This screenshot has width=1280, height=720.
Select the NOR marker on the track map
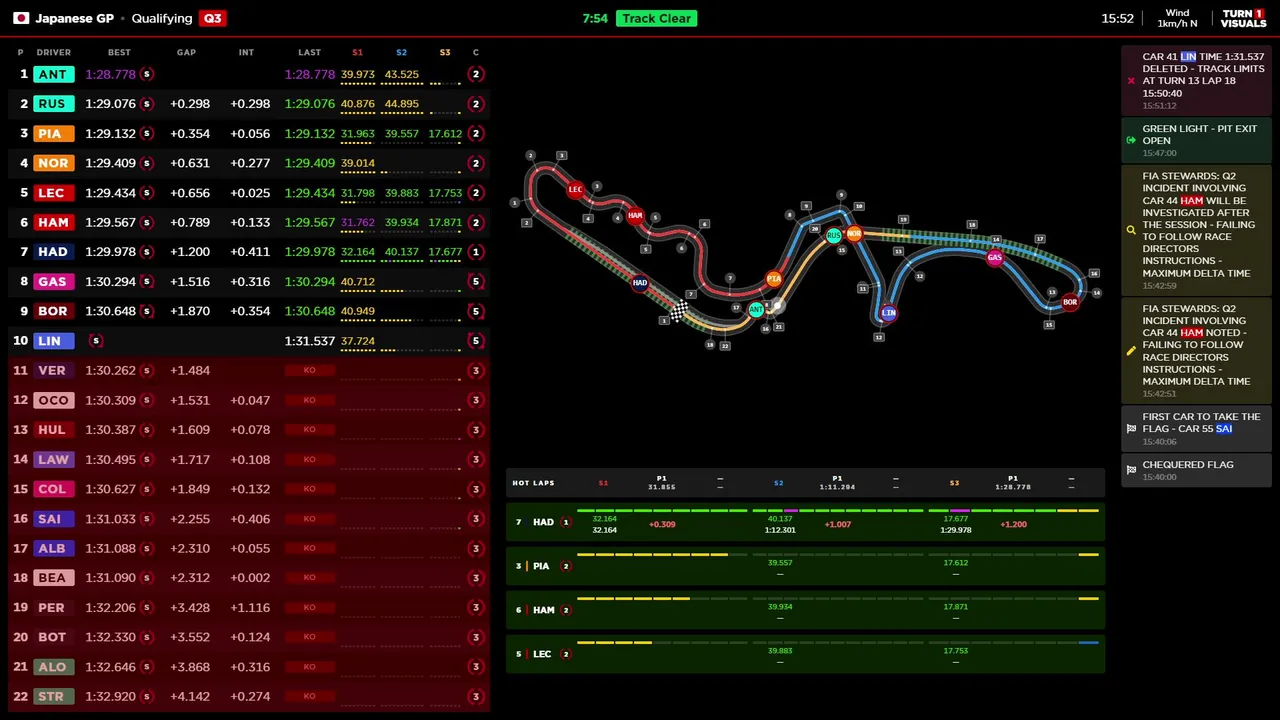(x=854, y=234)
